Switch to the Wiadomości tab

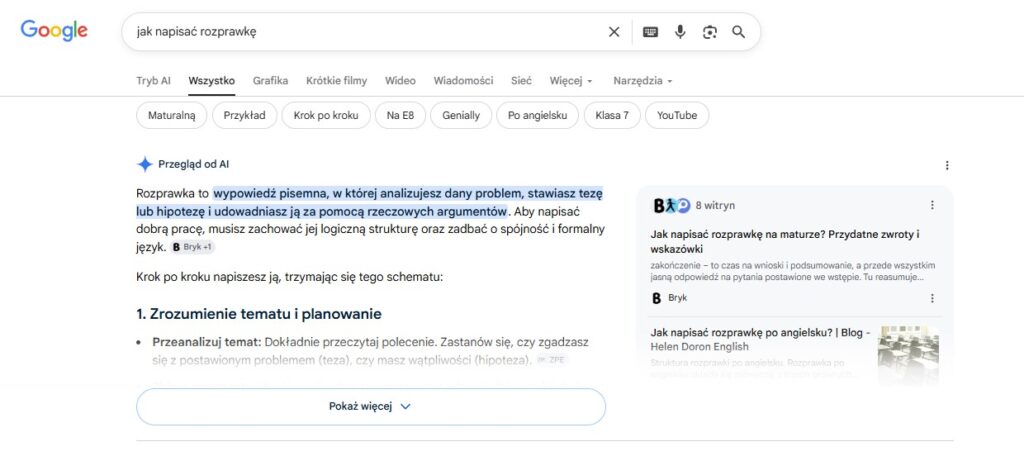click(x=463, y=81)
